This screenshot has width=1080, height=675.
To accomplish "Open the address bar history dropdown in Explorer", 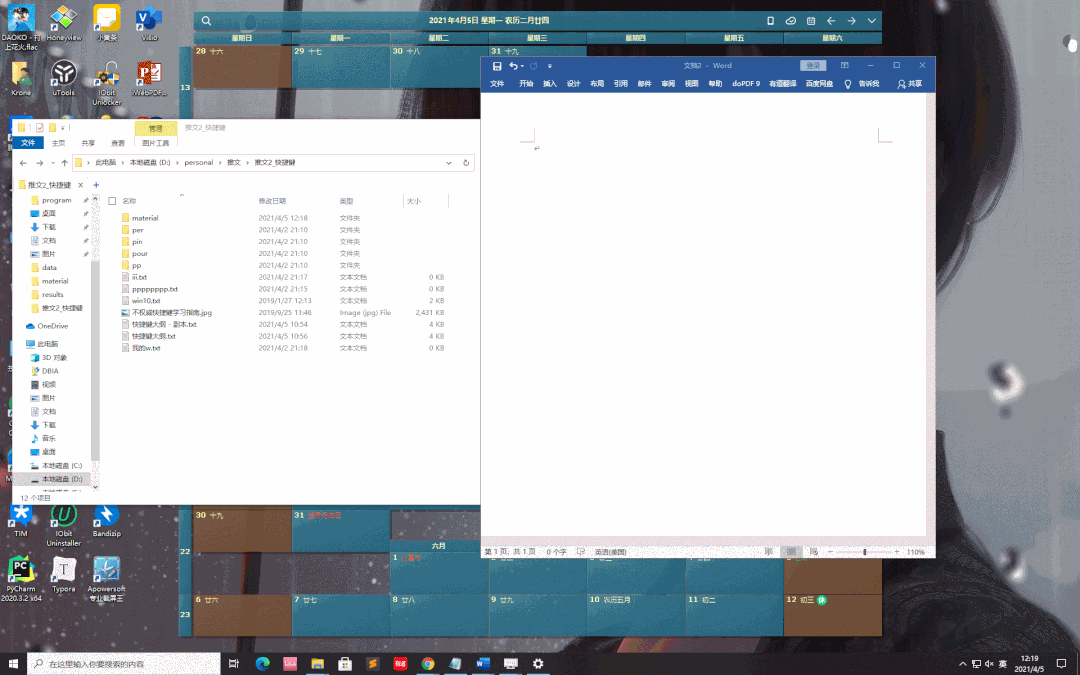I will [x=448, y=163].
